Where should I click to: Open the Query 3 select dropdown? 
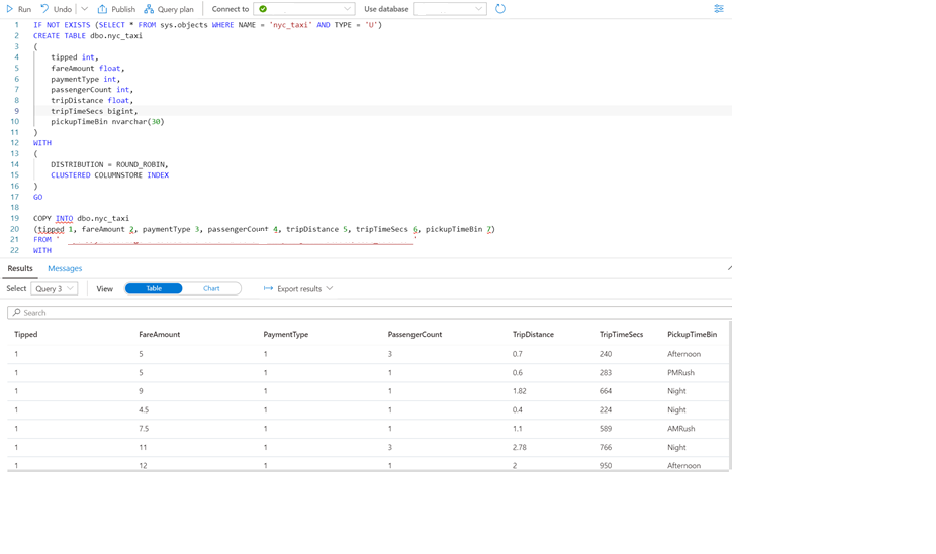tap(54, 288)
